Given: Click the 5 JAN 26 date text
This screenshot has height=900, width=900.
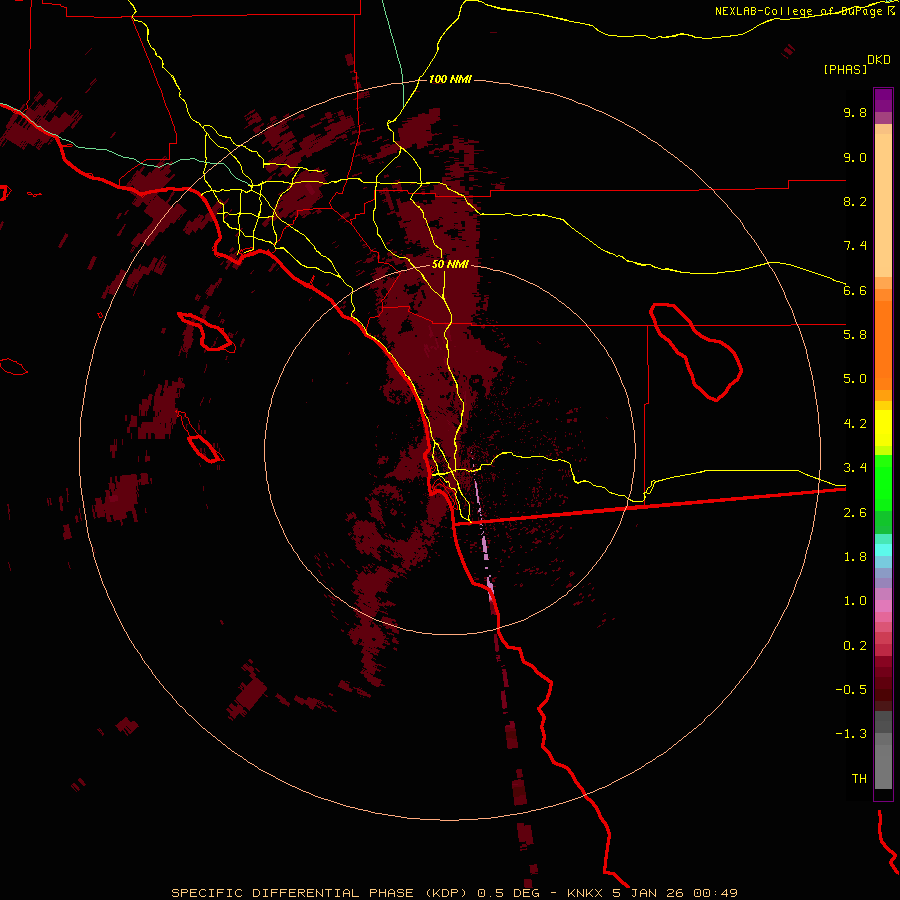Looking at the screenshot, I should click(649, 893).
